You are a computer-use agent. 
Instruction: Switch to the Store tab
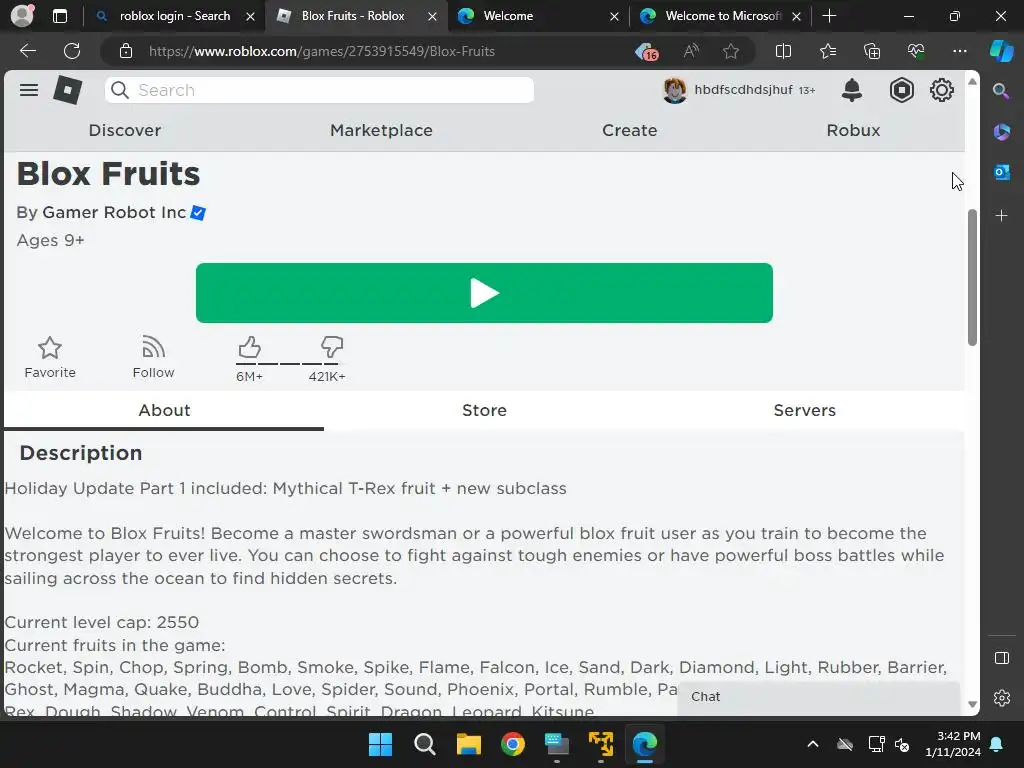click(484, 410)
